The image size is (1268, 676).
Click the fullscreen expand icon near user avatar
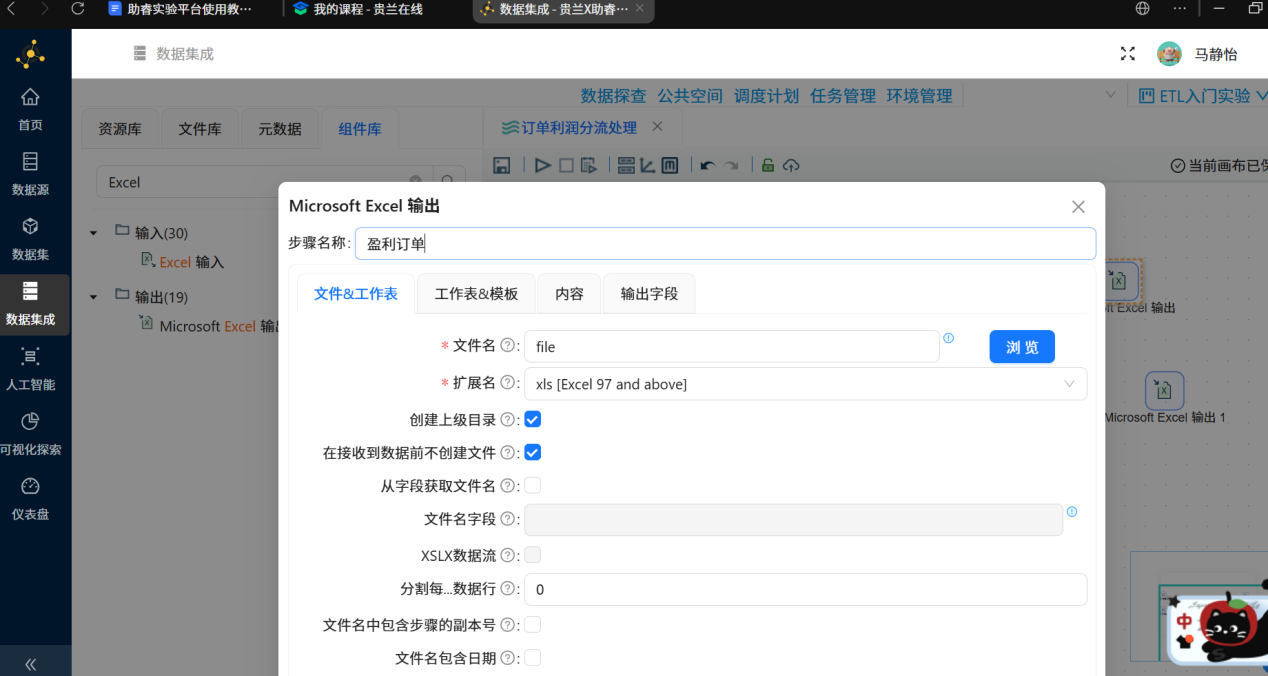click(1128, 54)
